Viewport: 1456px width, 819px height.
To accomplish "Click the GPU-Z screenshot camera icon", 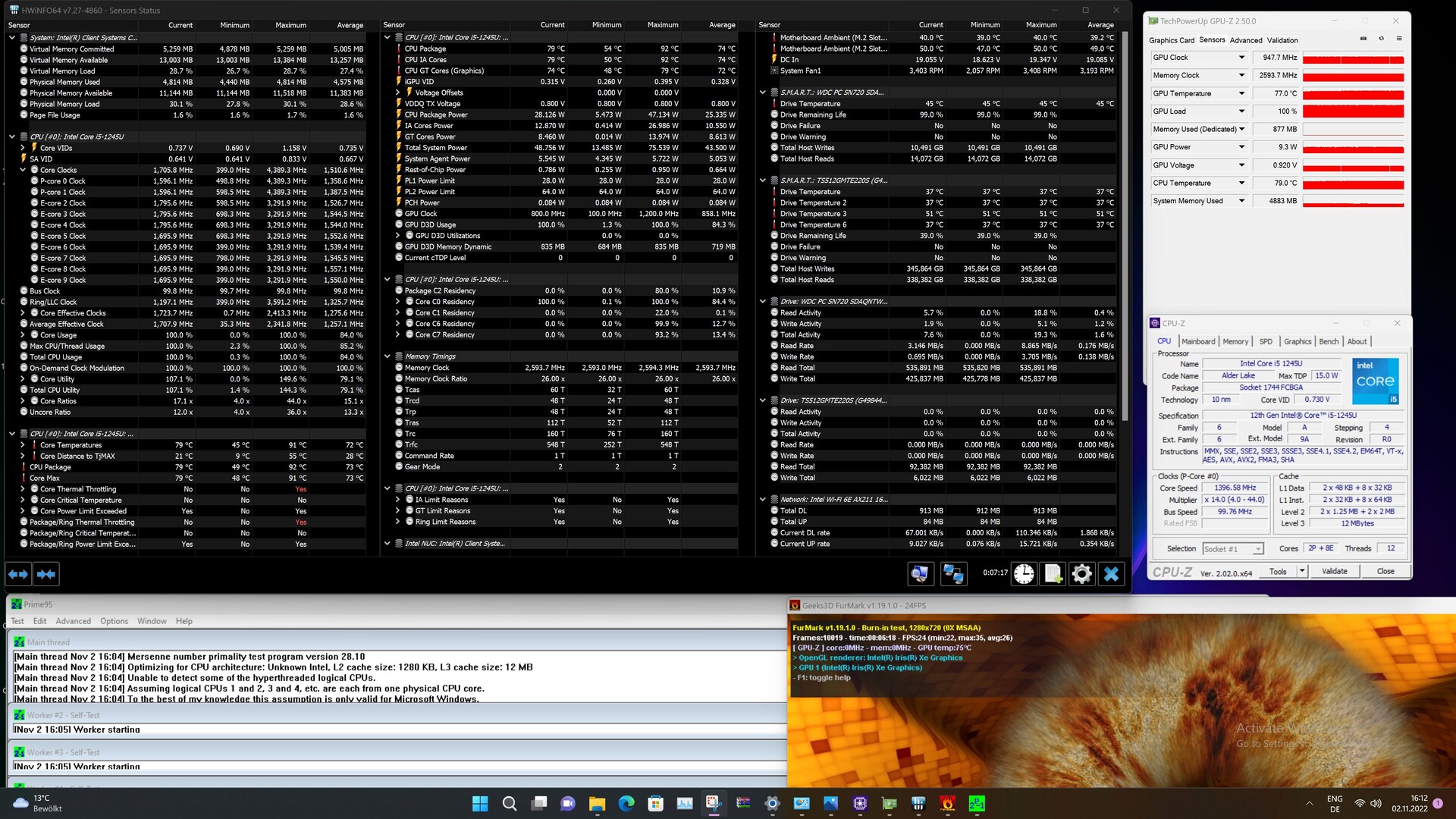I will pos(1363,39).
